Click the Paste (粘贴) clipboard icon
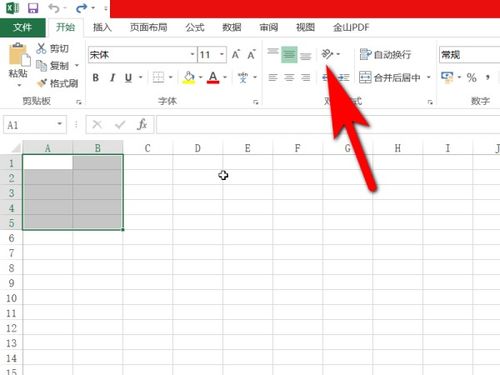500x375 pixels. (19, 54)
